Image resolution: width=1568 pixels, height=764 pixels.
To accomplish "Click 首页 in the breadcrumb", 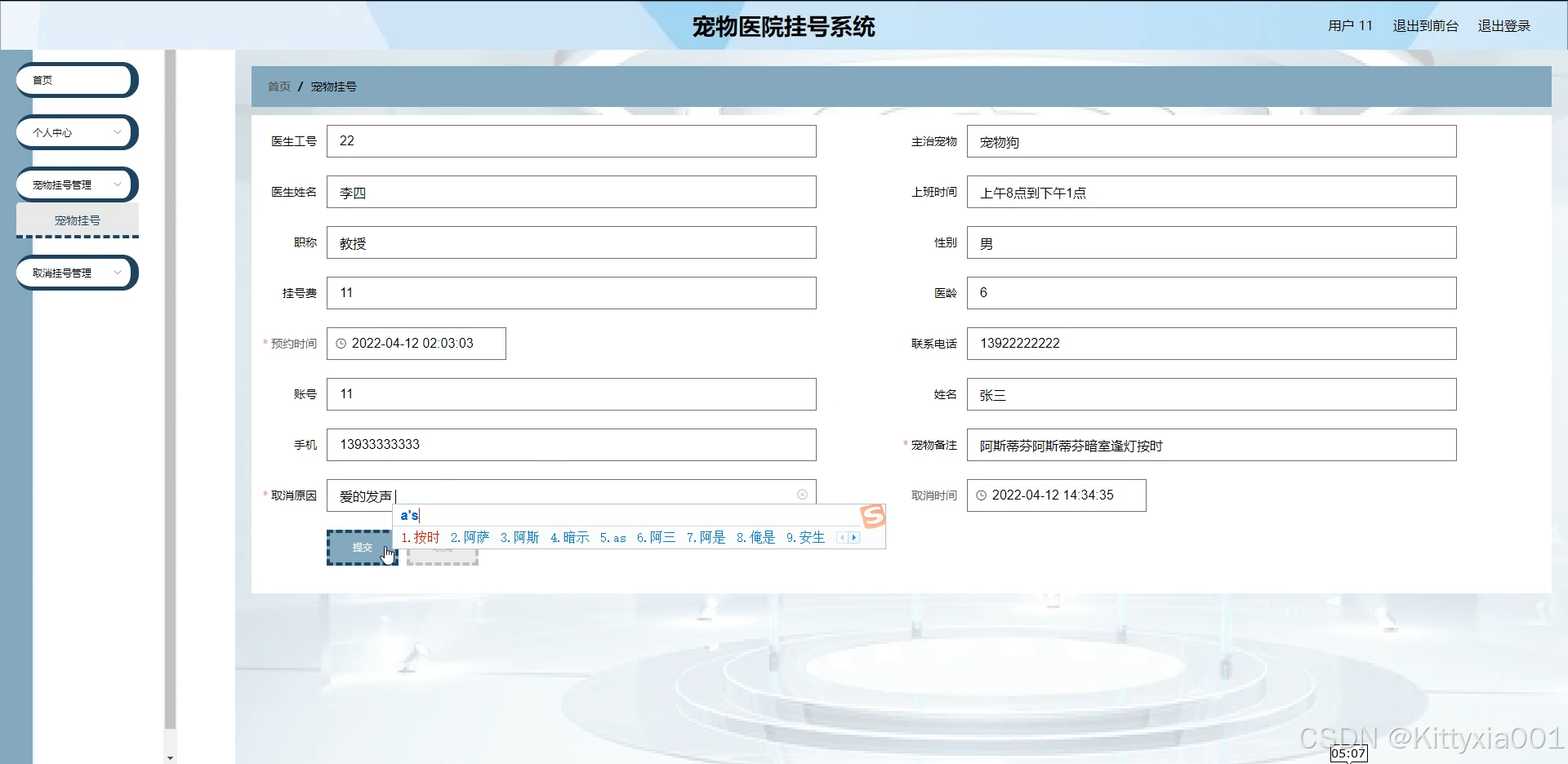I will point(279,87).
